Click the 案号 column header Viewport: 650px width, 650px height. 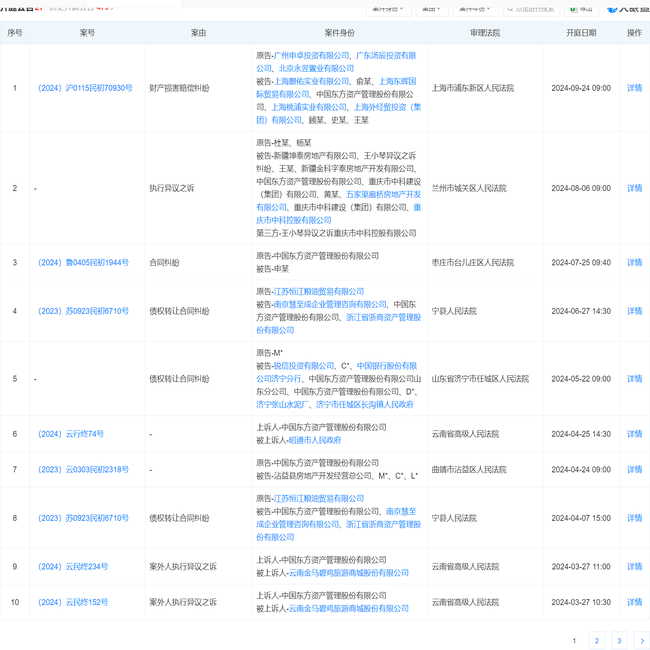pos(87,33)
